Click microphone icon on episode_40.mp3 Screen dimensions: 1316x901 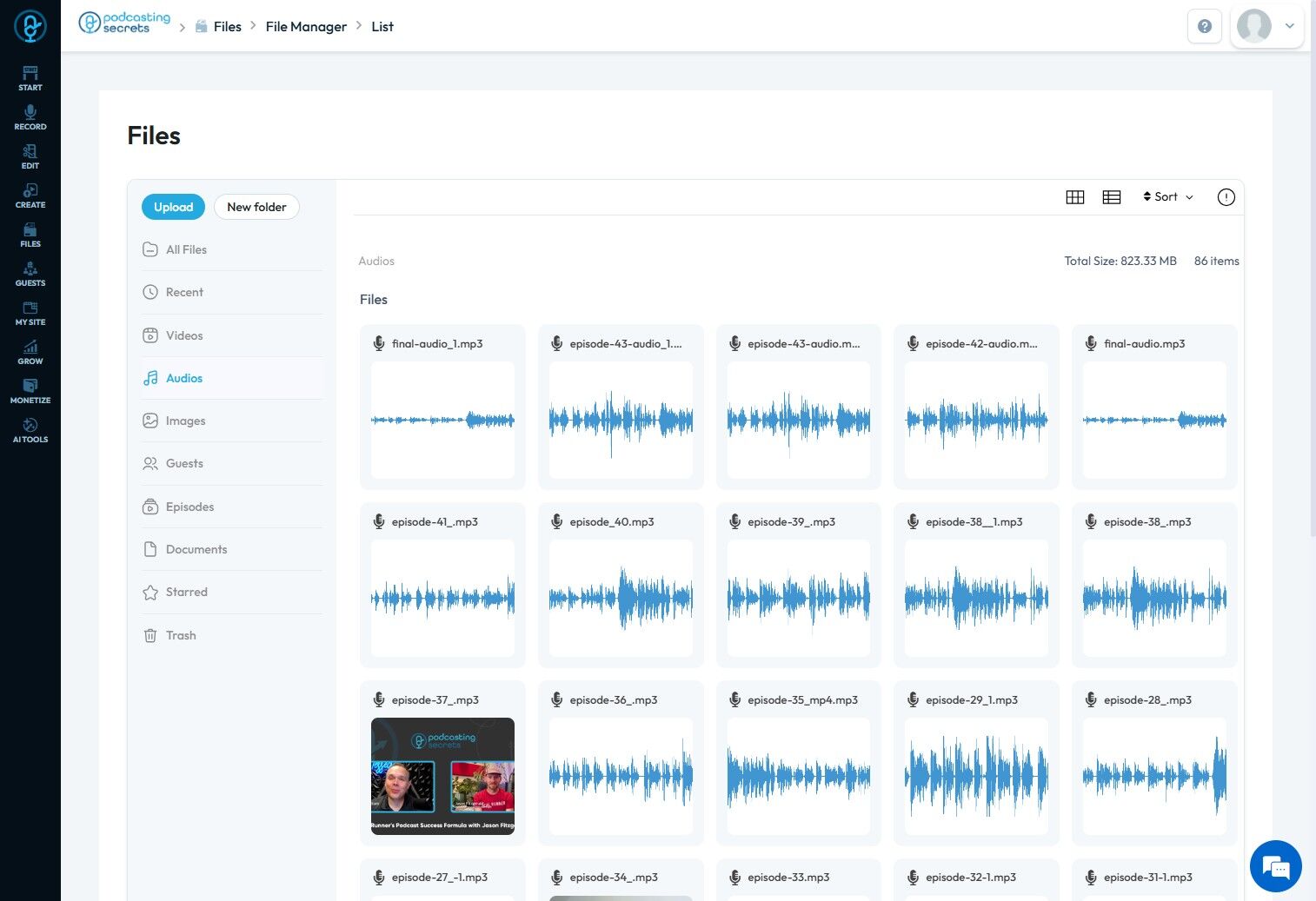[557, 521]
